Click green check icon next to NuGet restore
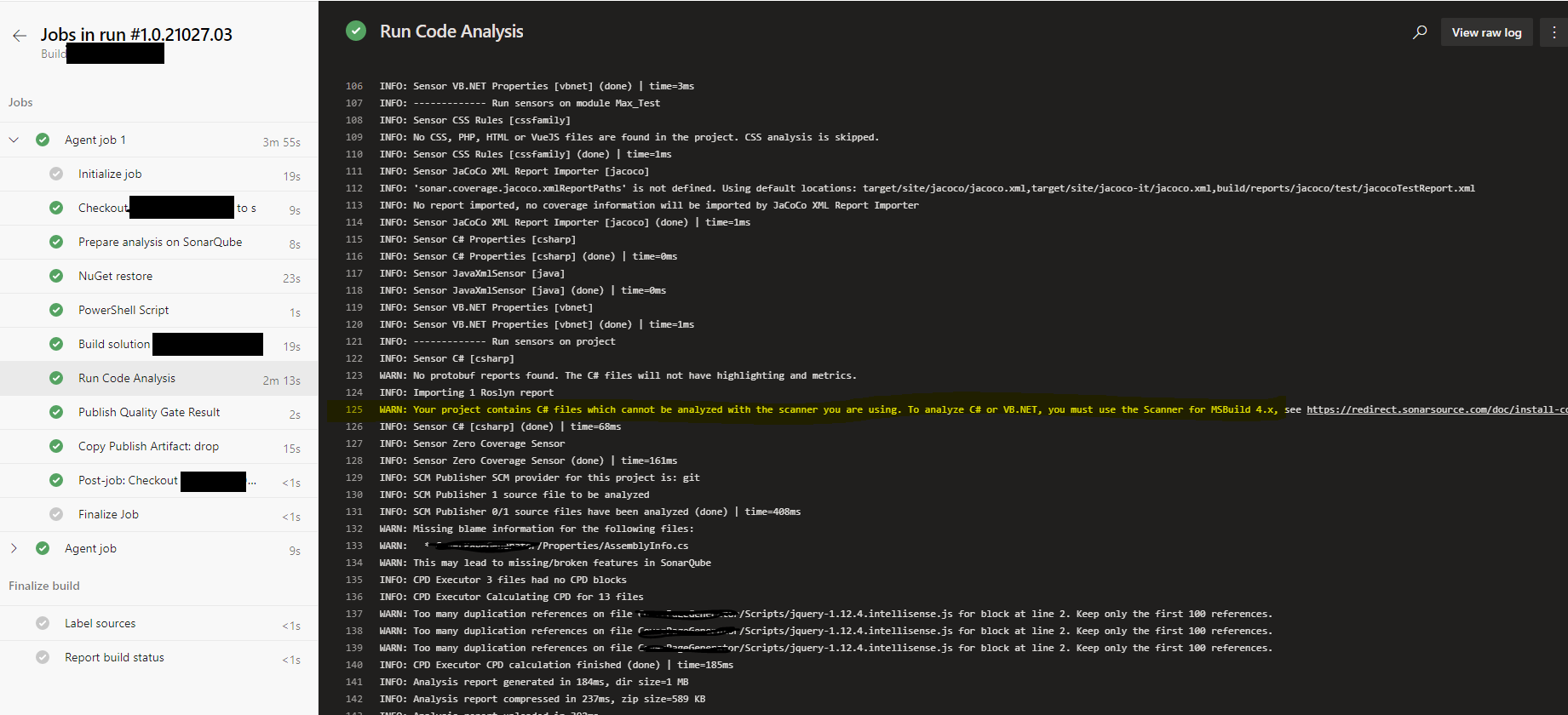Image resolution: width=1568 pixels, height=715 pixels. coord(56,276)
